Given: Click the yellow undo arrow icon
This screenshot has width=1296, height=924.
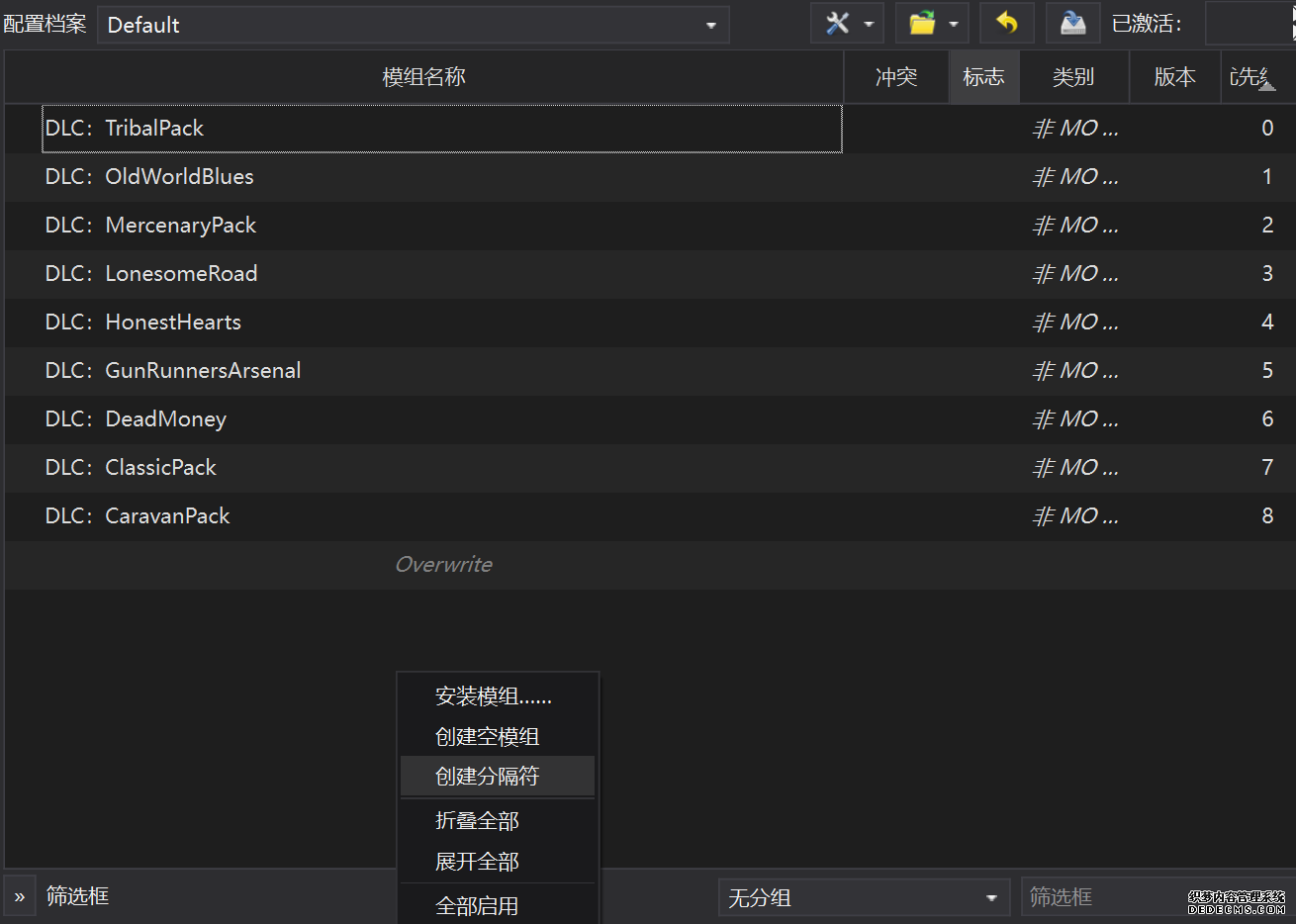Looking at the screenshot, I should point(1007,24).
